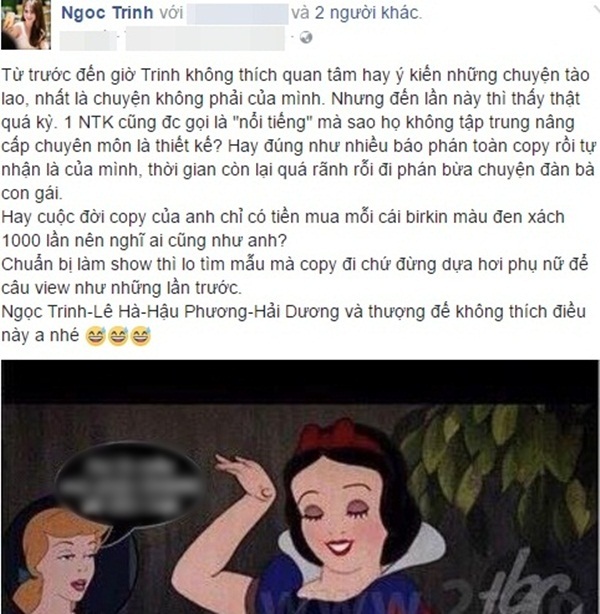Click Snow White's red hair bow
Viewport: 600px width, 614px height.
pyautogui.click(x=338, y=435)
